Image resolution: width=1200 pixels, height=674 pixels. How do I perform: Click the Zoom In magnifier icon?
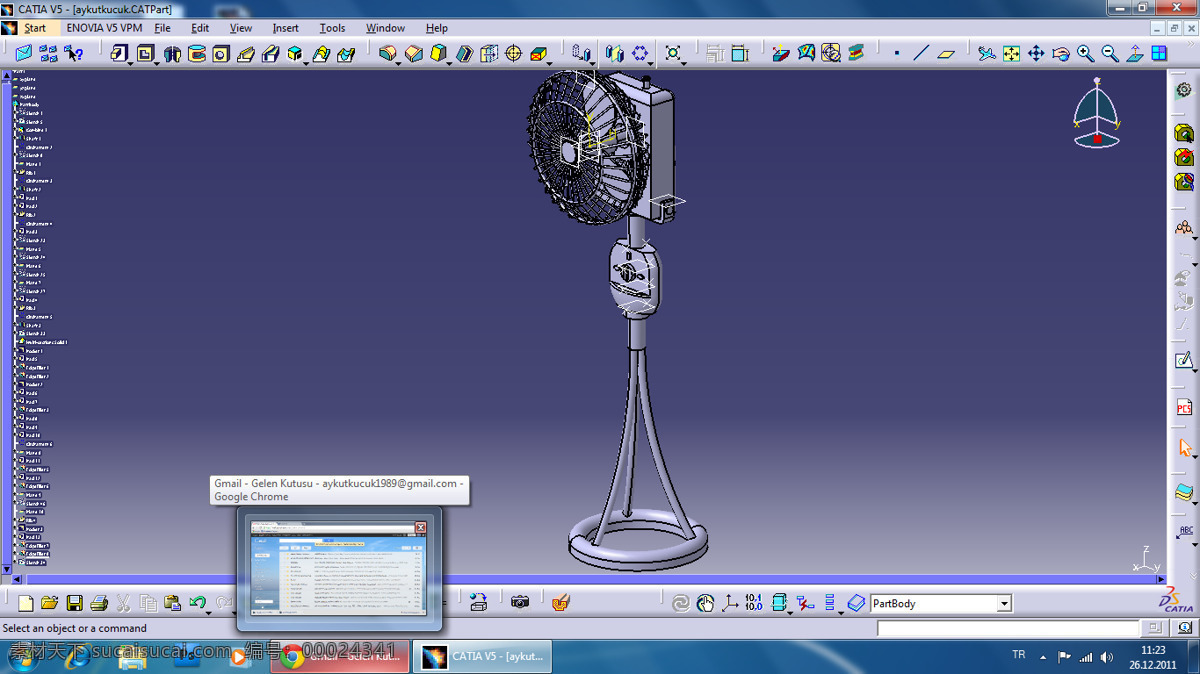(x=1085, y=53)
